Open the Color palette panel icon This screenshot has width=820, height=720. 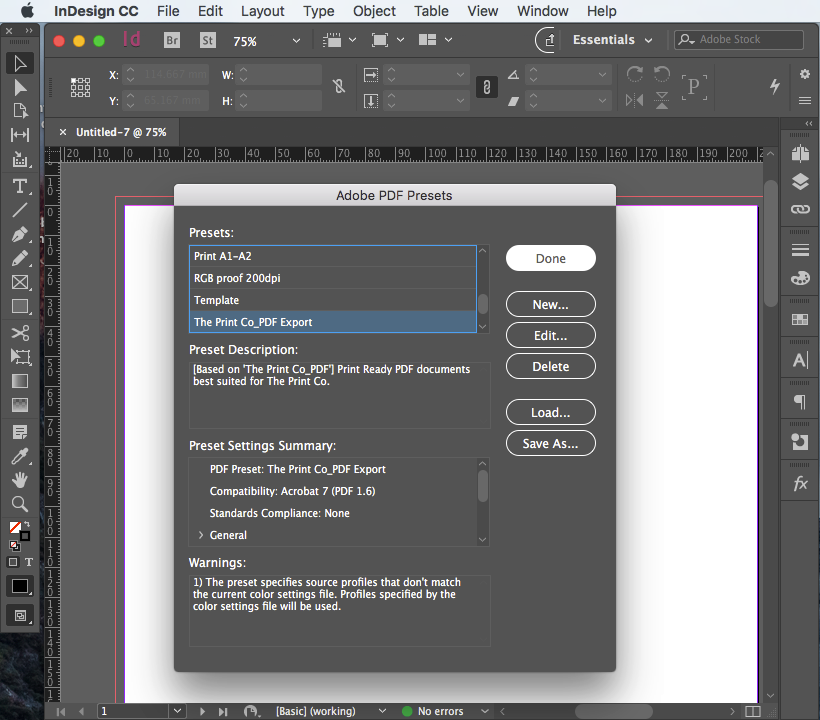point(800,278)
